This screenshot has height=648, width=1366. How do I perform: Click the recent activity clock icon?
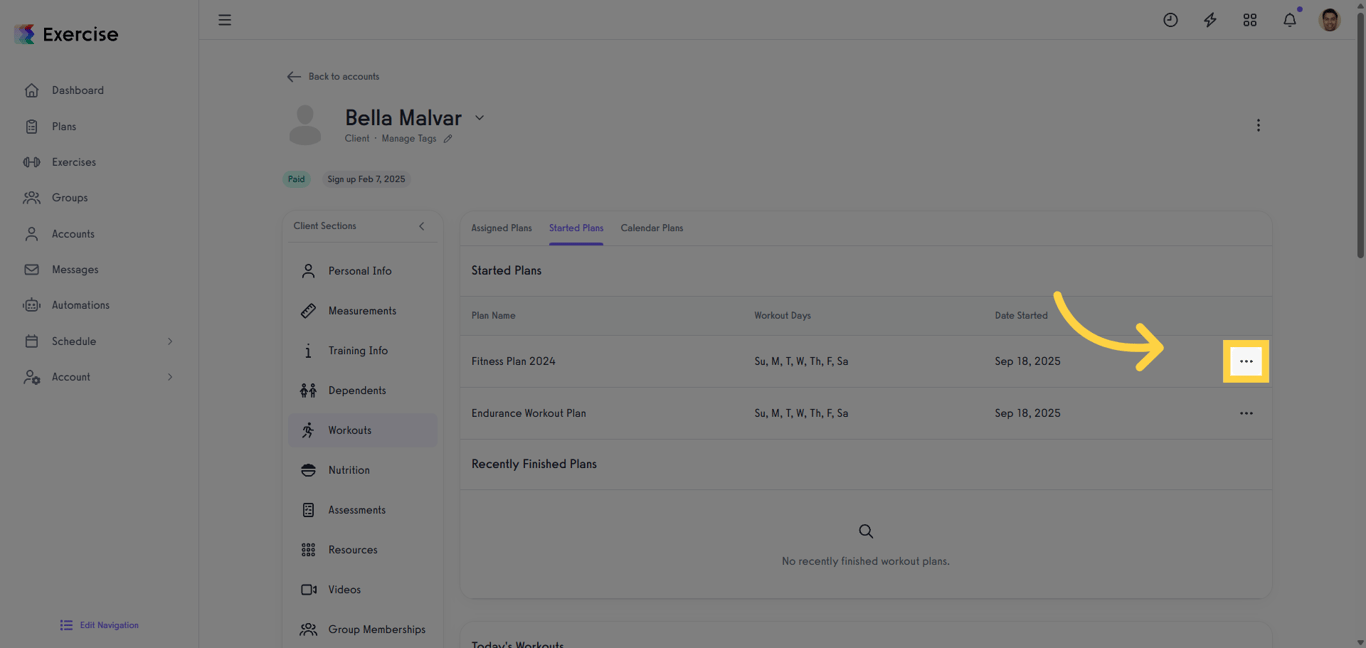pos(1170,19)
